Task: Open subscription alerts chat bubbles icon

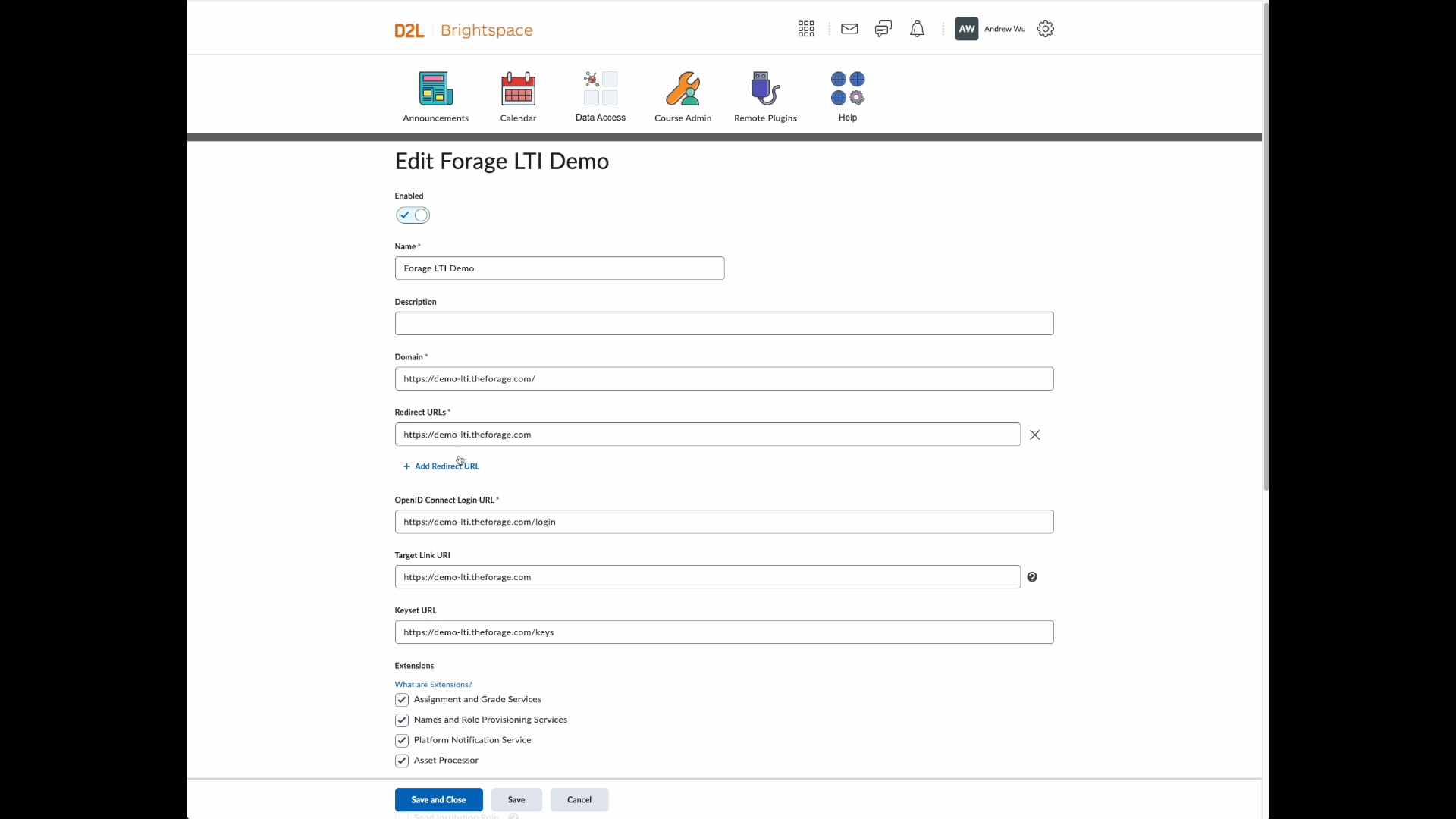Action: [883, 29]
